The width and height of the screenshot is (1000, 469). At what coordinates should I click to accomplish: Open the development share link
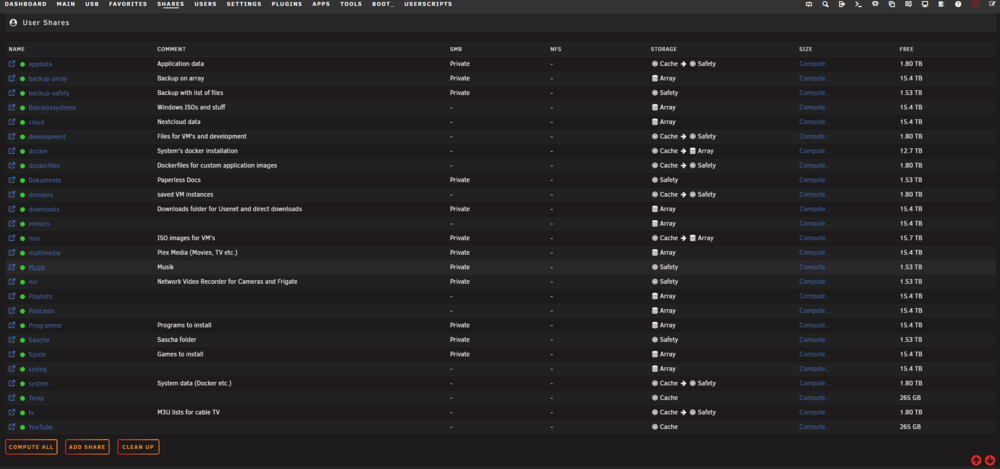coord(47,137)
